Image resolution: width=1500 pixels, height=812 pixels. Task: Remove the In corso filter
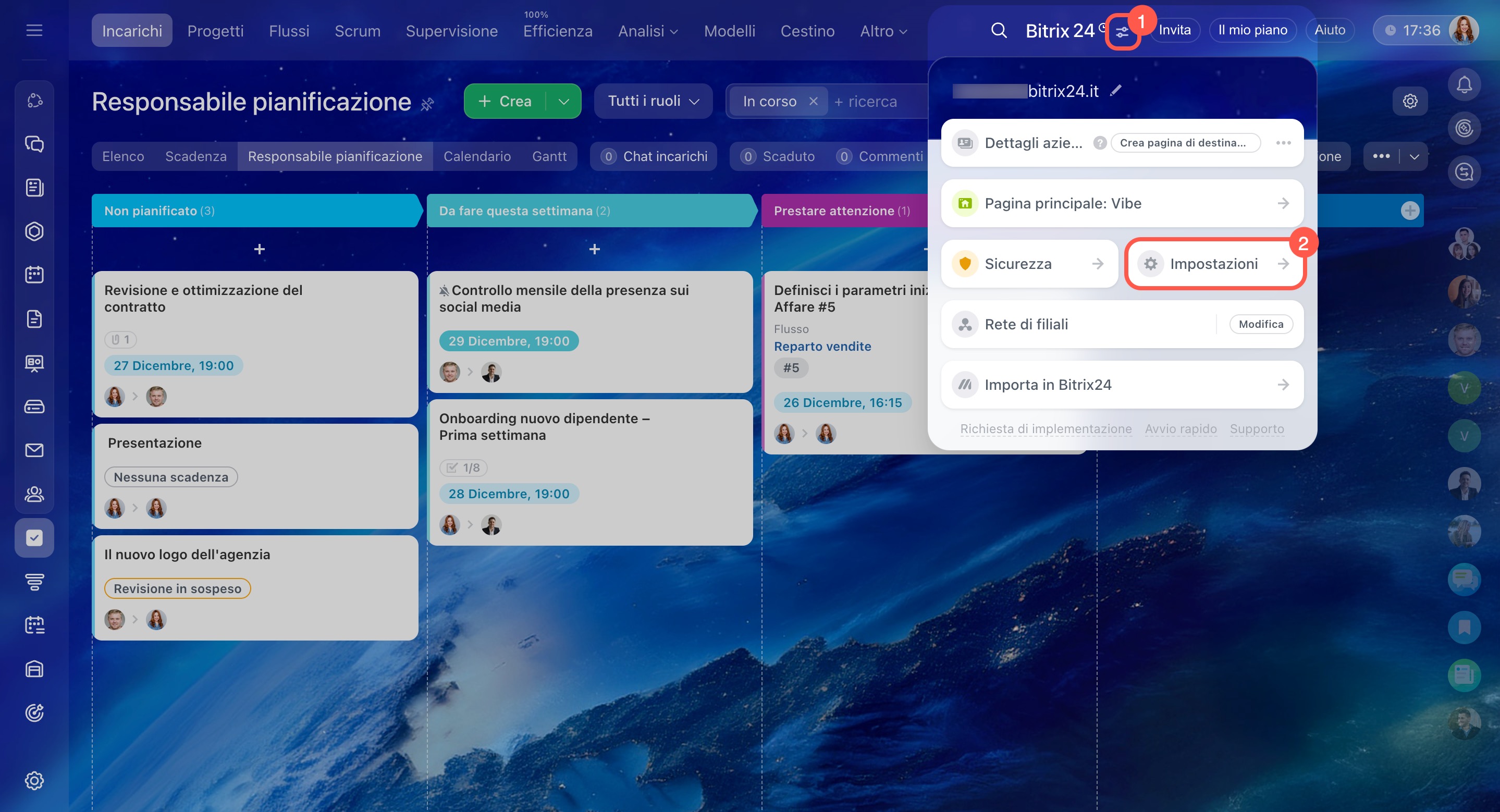point(814,101)
